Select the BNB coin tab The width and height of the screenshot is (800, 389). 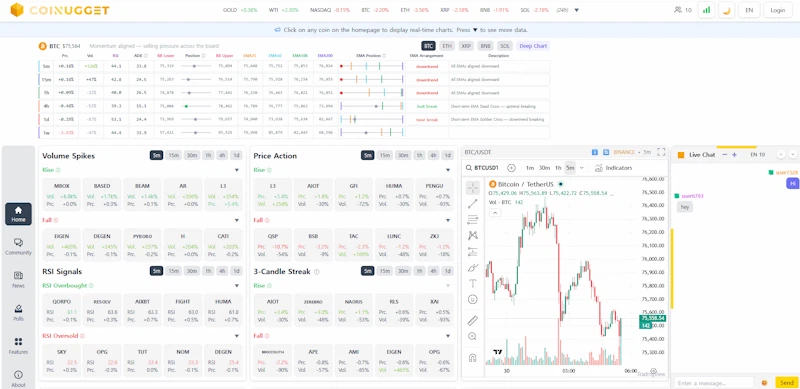pos(486,46)
